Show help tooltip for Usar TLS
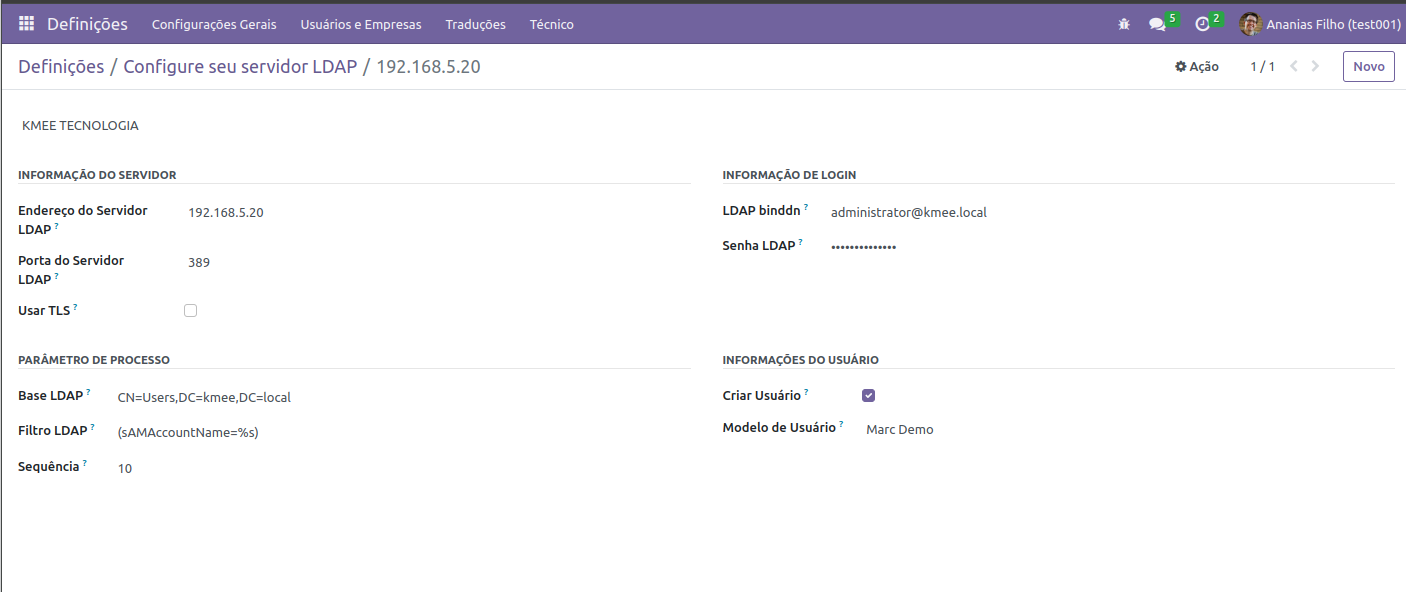The image size is (1406, 592). pos(75,307)
